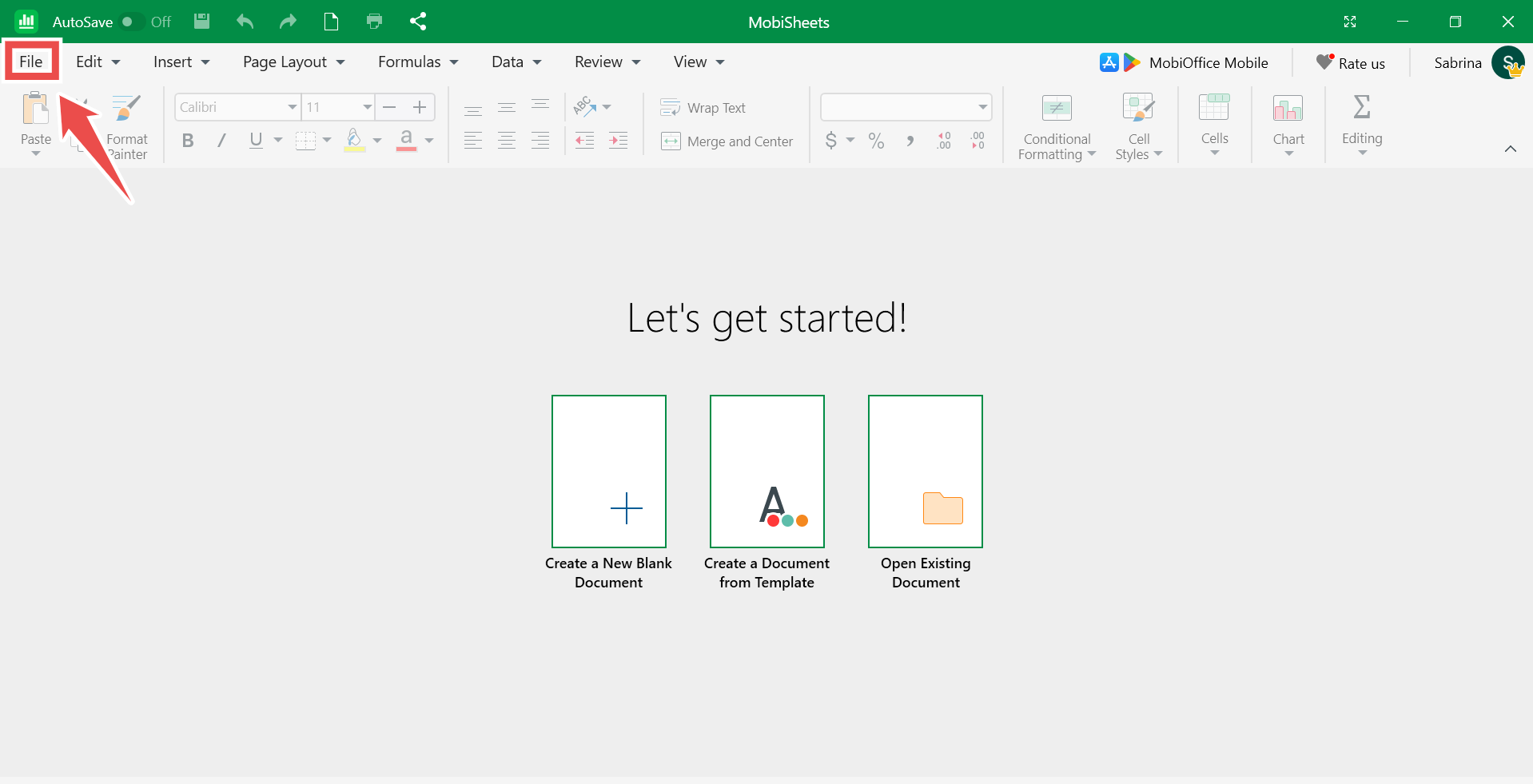1533x784 pixels.
Task: Open the View menu
Action: pos(699,62)
